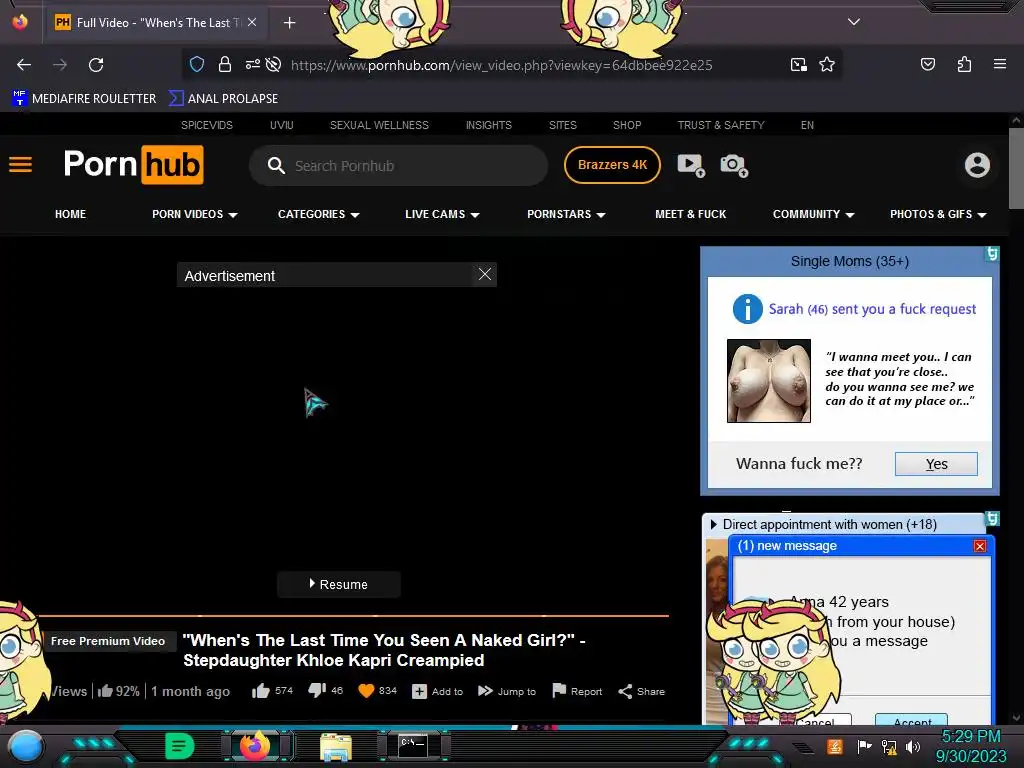Open the command prompt taskbar icon
Screen dimensions: 1024x768
(413, 746)
